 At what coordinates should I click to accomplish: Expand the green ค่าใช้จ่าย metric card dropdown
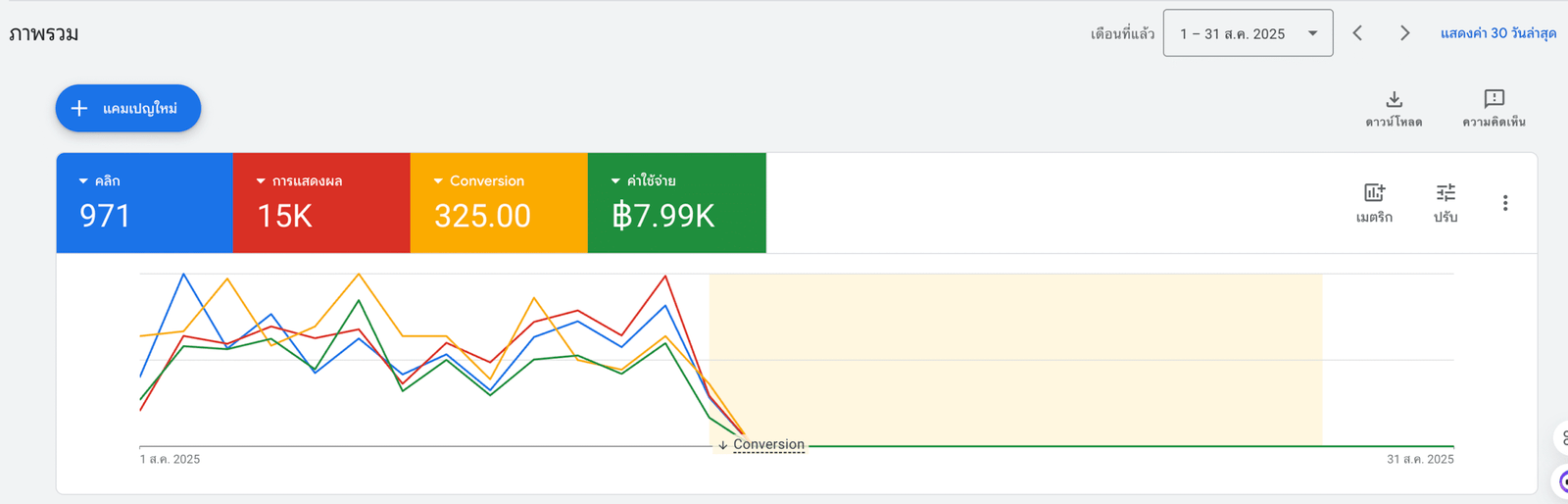(615, 181)
